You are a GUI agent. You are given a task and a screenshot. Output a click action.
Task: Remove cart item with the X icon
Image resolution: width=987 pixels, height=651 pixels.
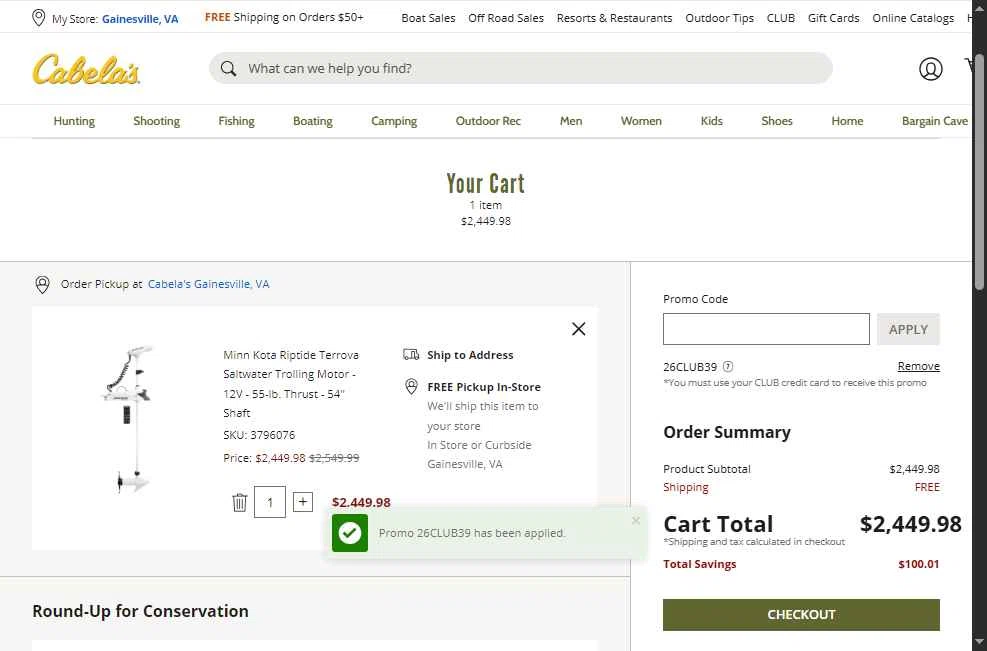point(578,329)
